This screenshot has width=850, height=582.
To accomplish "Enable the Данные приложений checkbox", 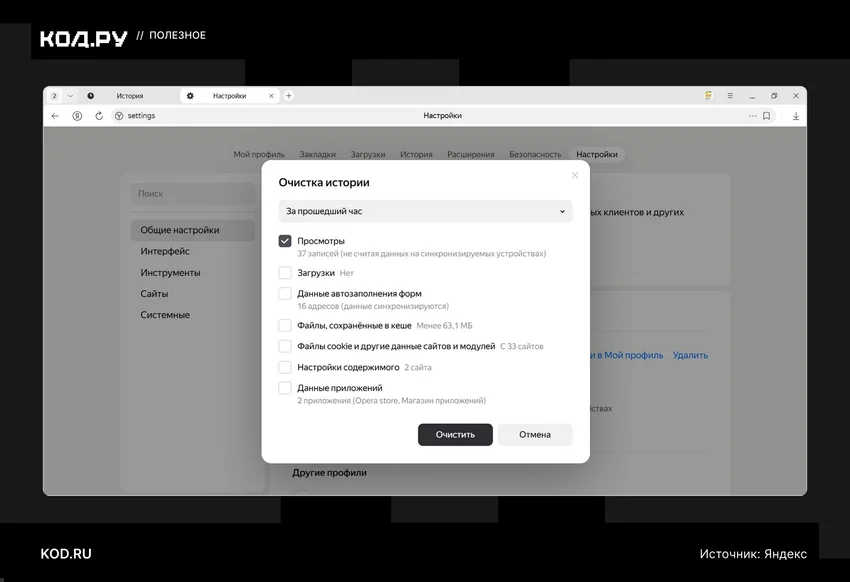I will [x=285, y=387].
